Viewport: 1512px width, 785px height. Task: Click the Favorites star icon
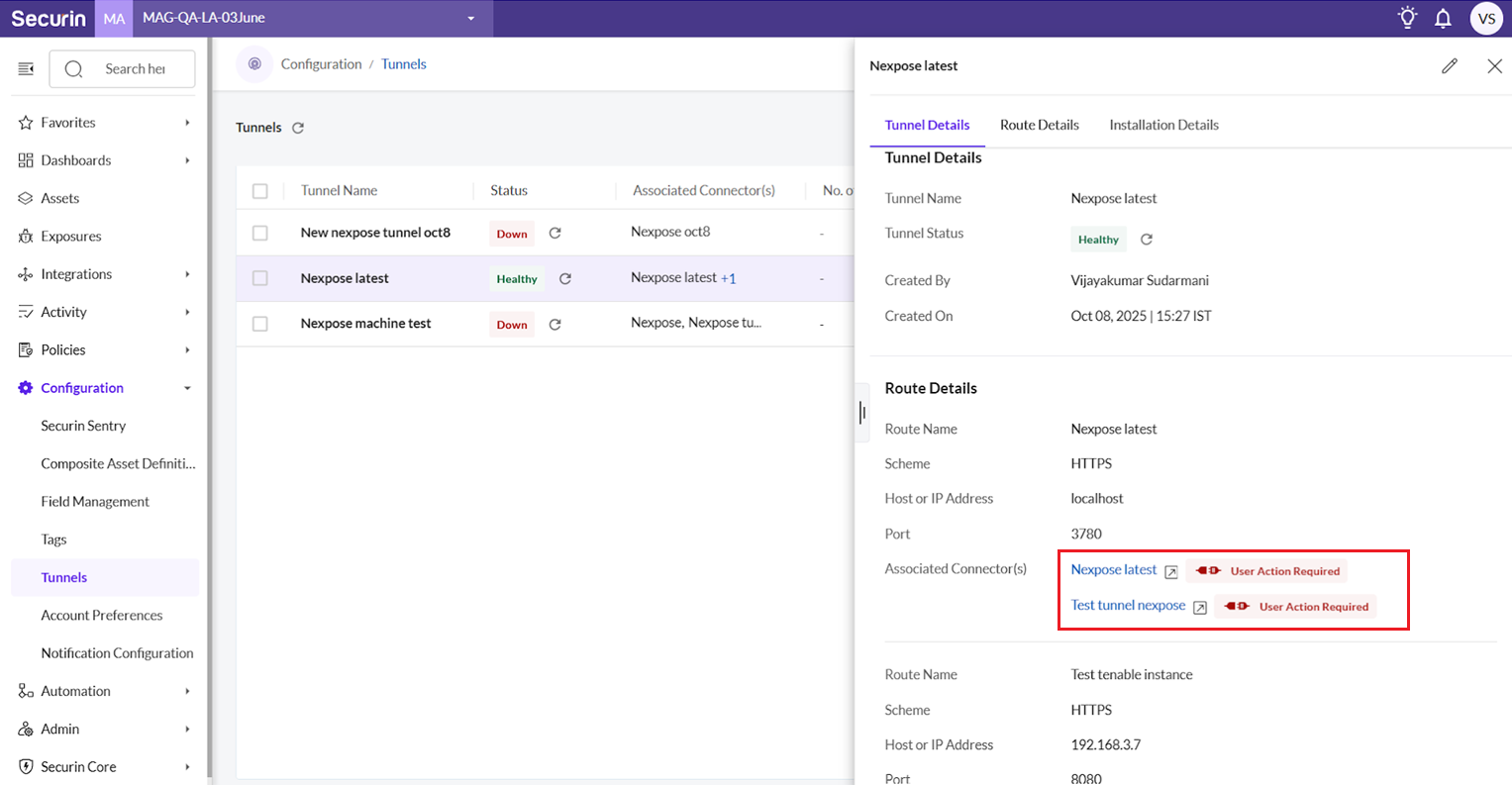26,123
